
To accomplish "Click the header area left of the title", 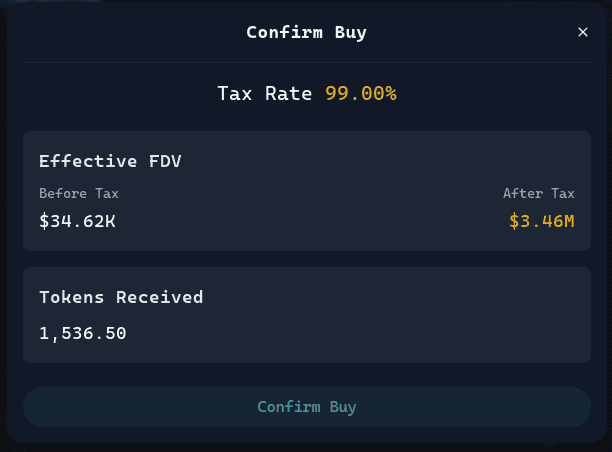I will pyautogui.click(x=120, y=32).
